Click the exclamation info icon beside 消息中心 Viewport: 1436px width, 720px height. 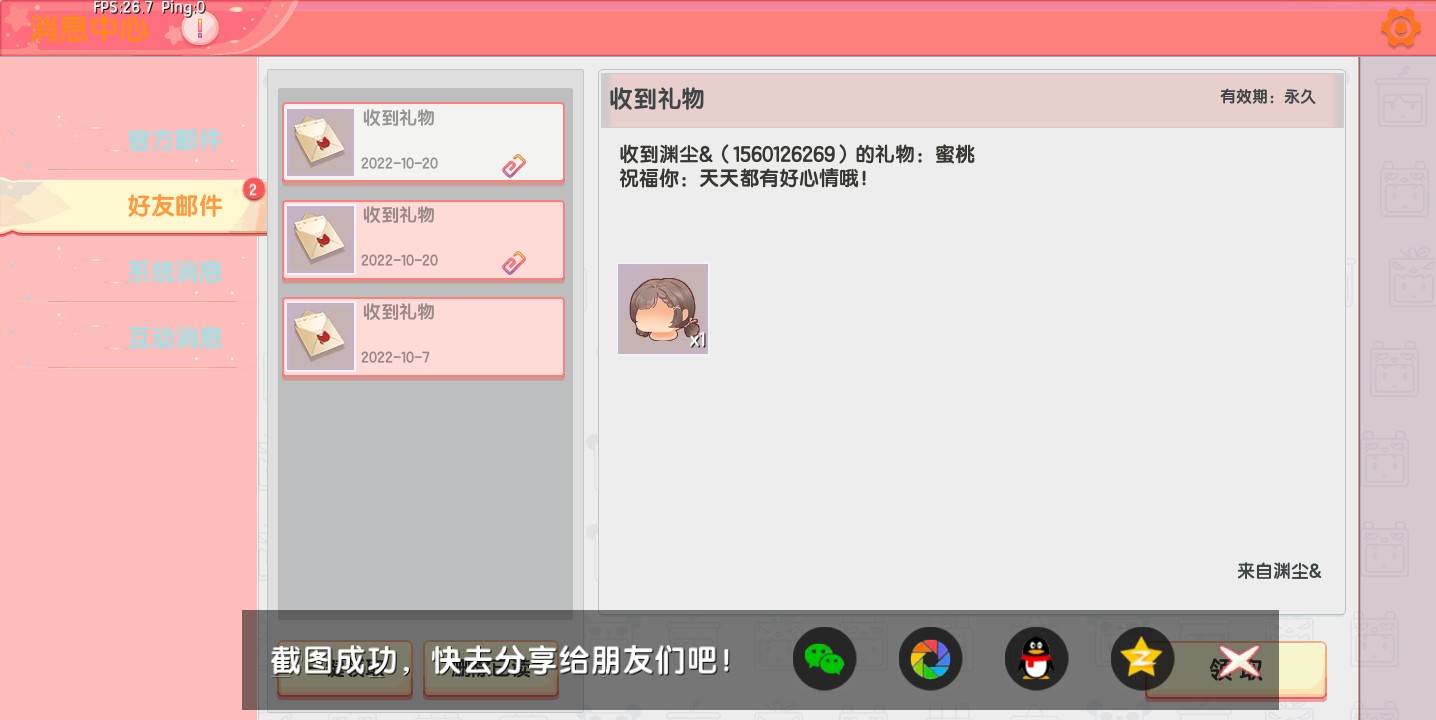tap(200, 28)
